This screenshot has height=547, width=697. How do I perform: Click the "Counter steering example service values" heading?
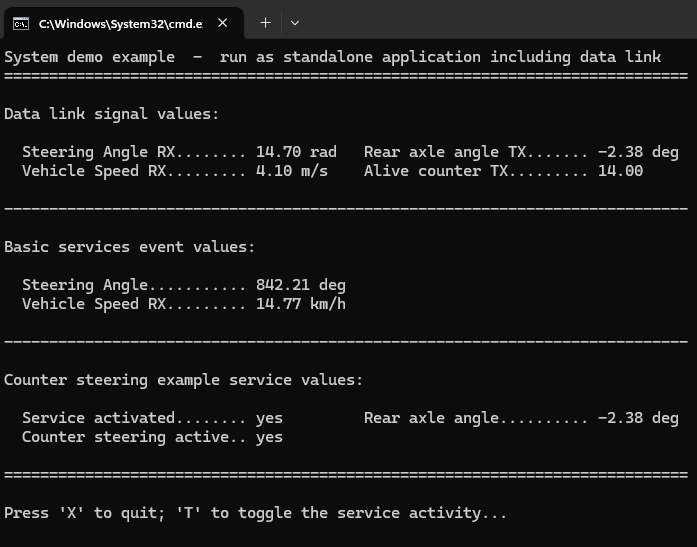point(183,380)
